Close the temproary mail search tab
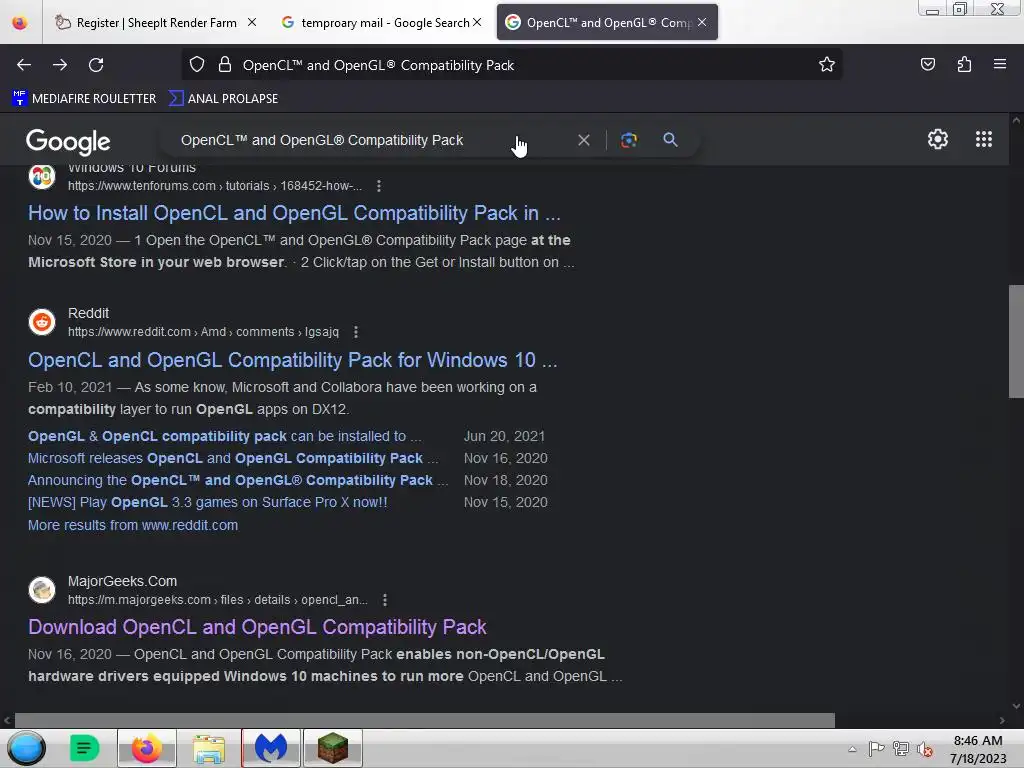This screenshot has height=768, width=1024. click(x=477, y=22)
